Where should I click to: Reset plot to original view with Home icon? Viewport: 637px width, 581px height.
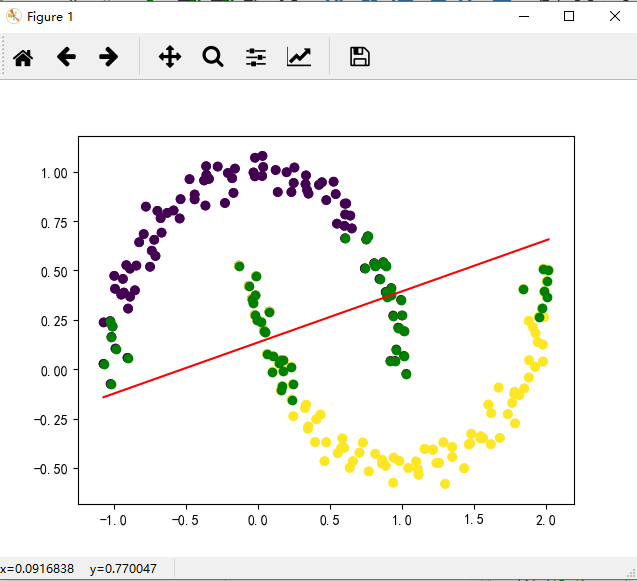[x=23, y=57]
